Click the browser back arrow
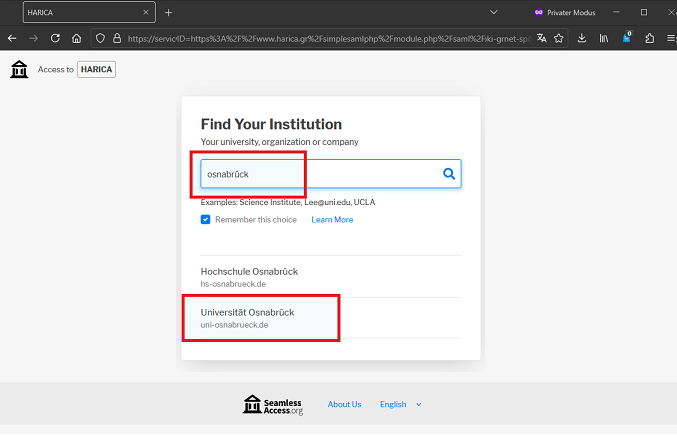The image size is (677, 435). coord(12,38)
